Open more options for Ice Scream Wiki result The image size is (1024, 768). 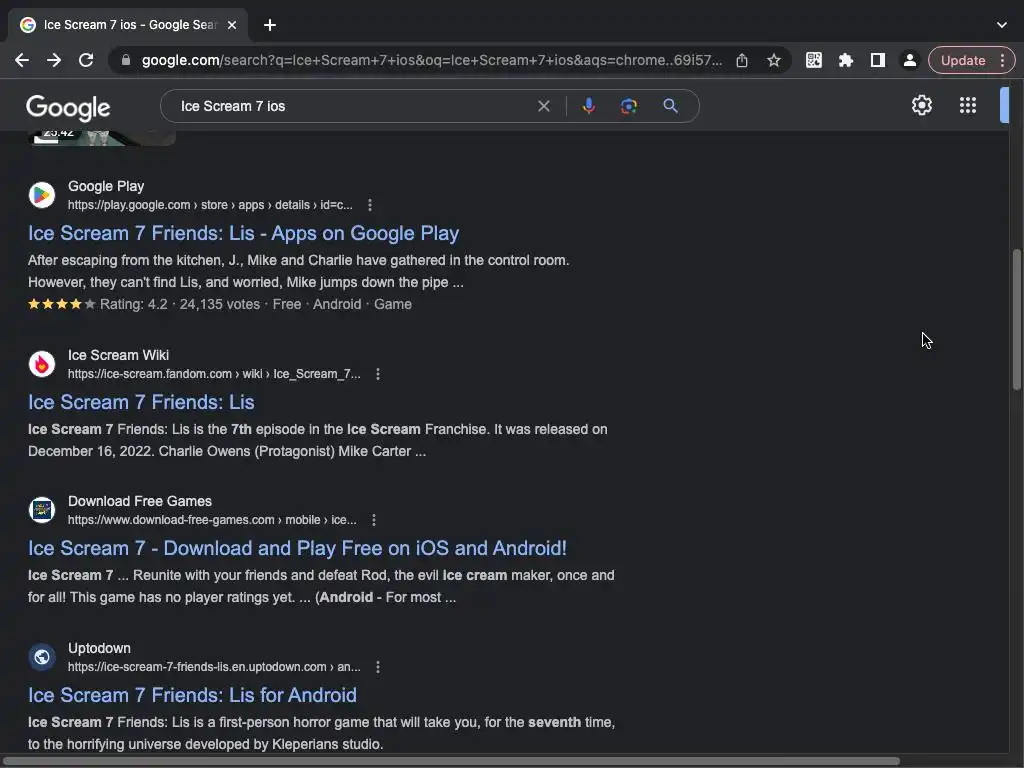[377, 374]
